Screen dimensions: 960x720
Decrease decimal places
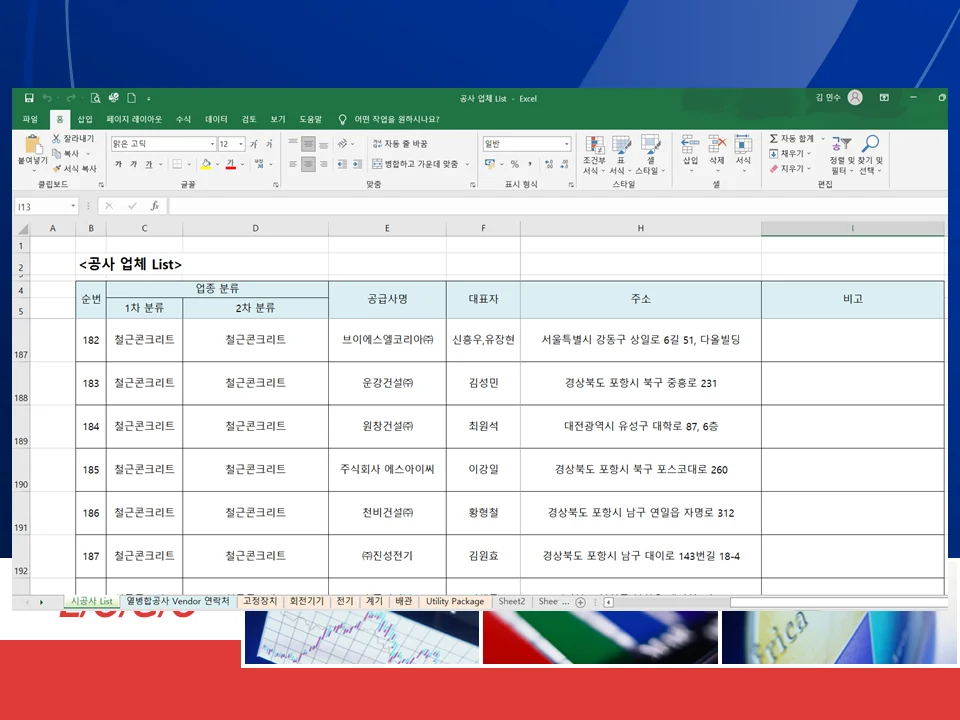pos(564,164)
